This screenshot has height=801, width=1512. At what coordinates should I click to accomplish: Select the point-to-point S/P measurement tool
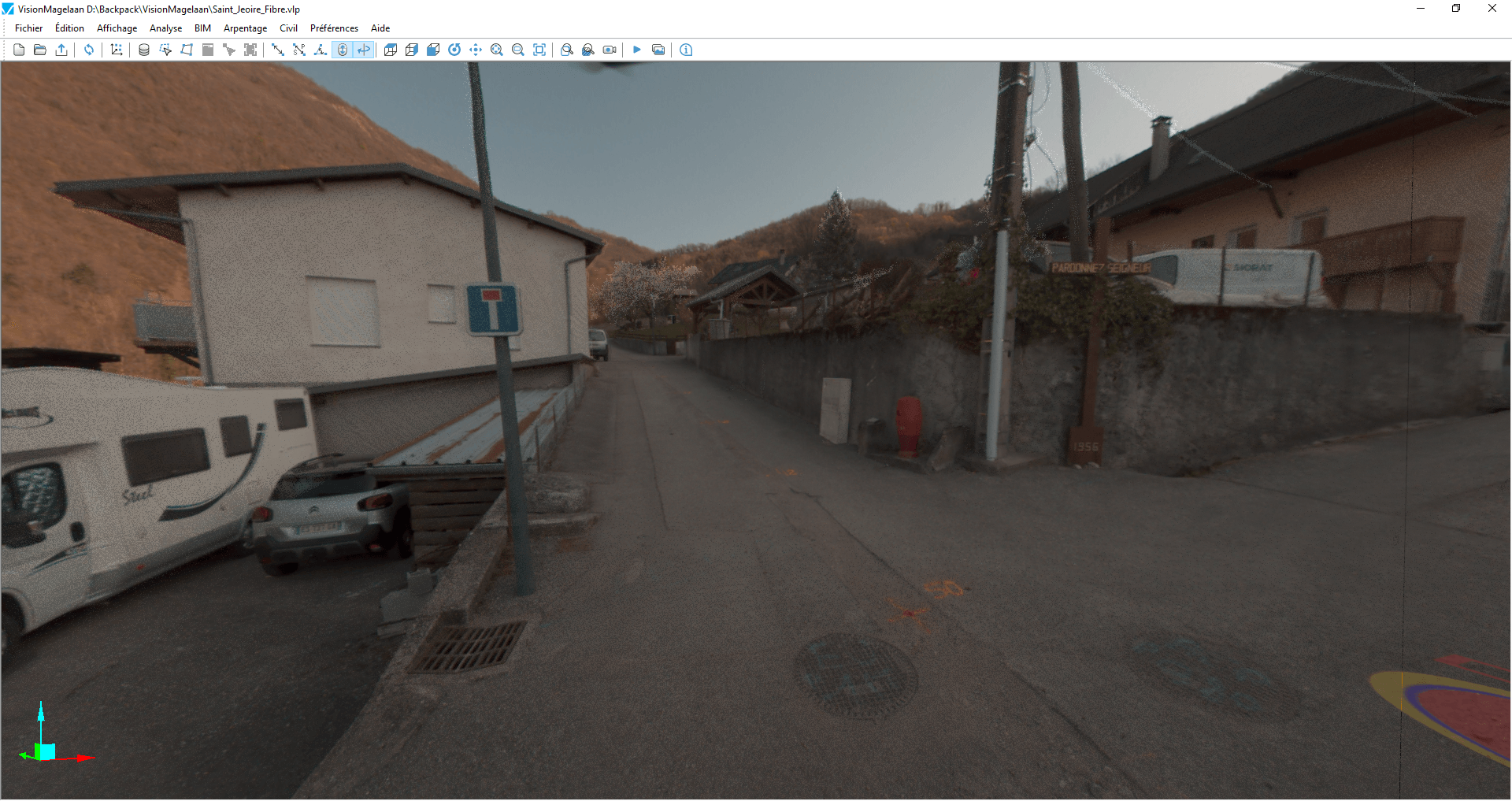click(299, 50)
